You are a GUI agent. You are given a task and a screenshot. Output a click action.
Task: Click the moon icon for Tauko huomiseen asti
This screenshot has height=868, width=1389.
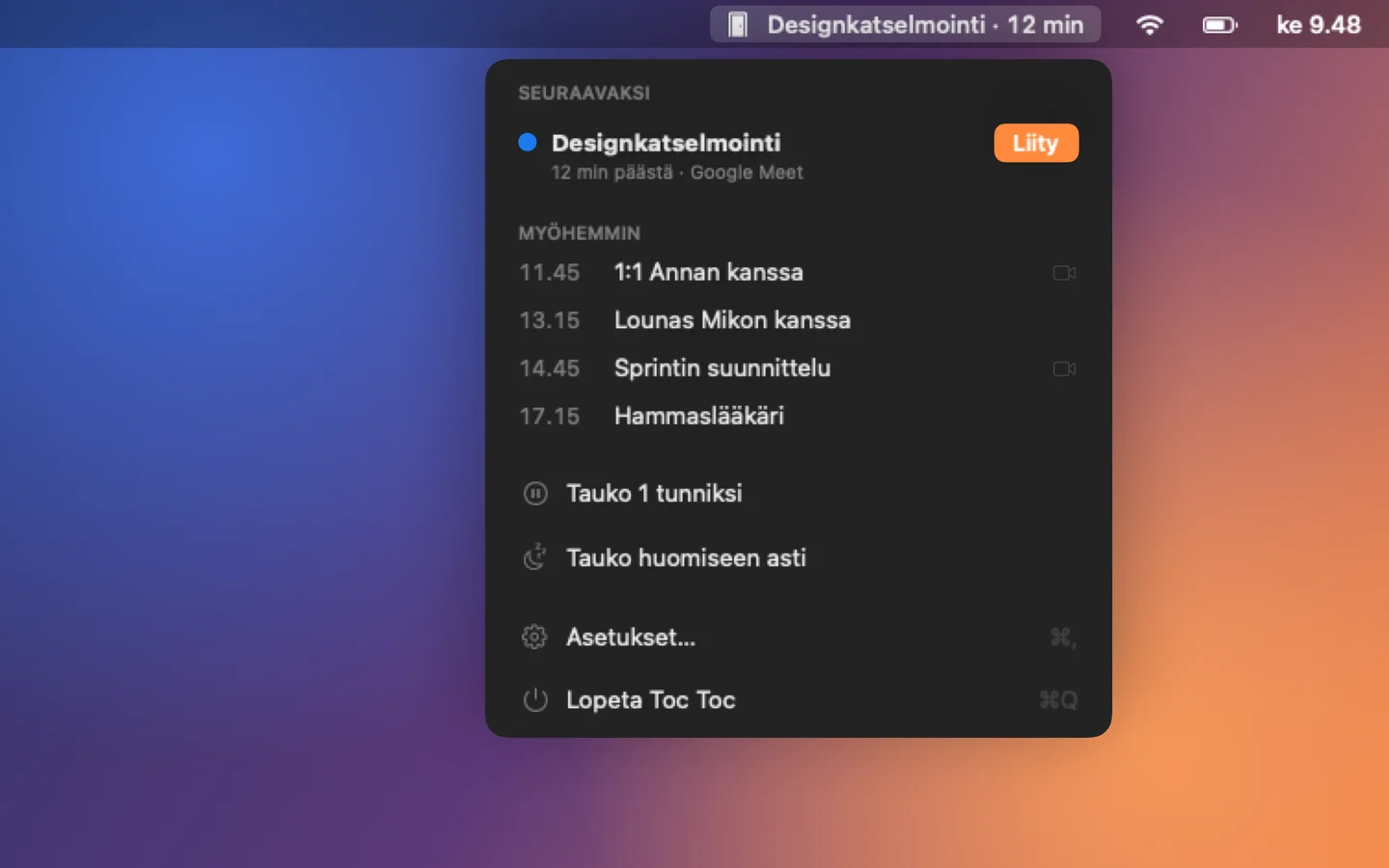(x=535, y=558)
